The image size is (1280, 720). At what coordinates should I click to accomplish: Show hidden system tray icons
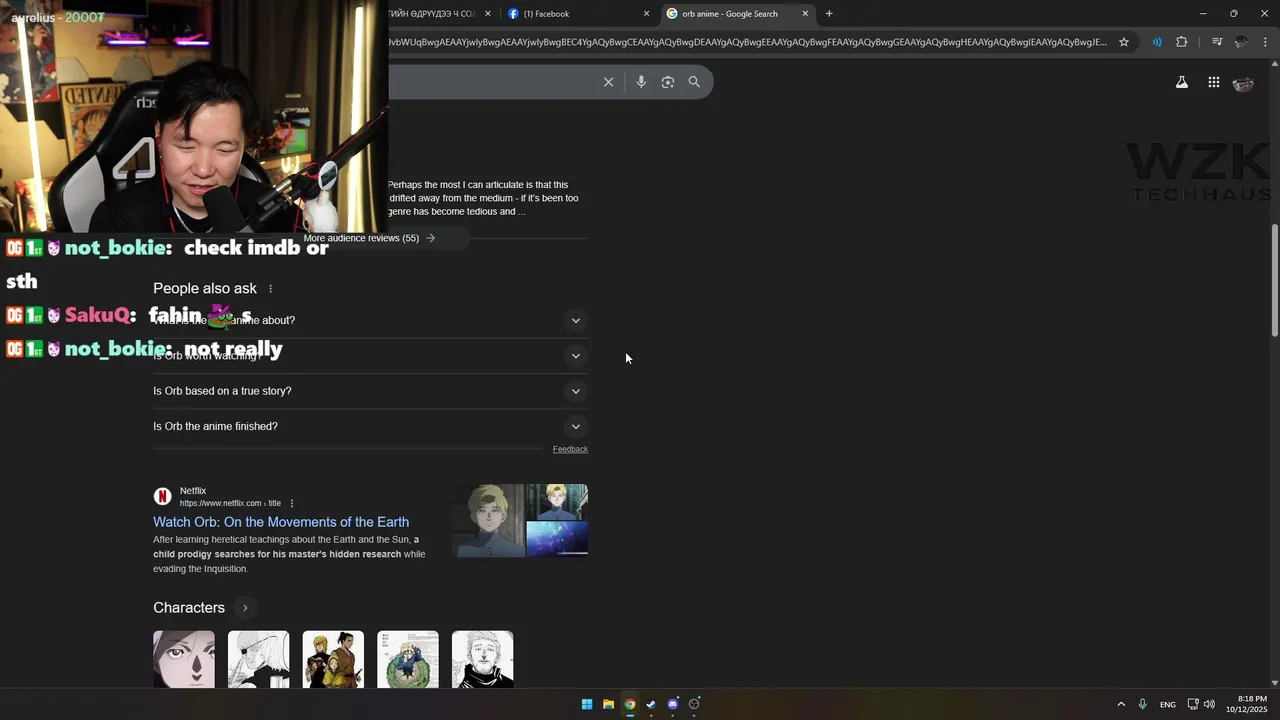click(x=1121, y=704)
